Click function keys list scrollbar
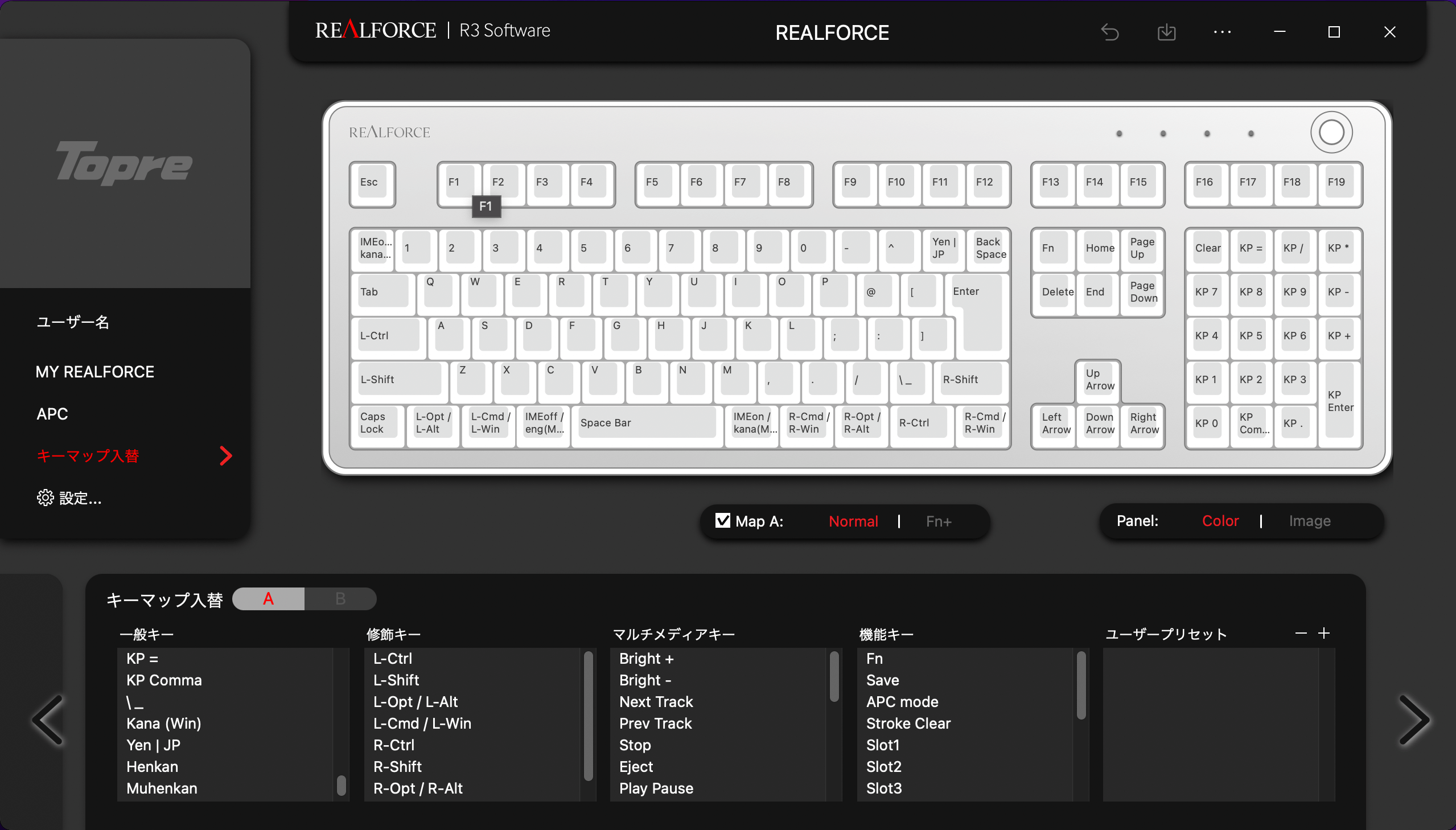Viewport: 1456px width, 830px height. [x=1081, y=685]
